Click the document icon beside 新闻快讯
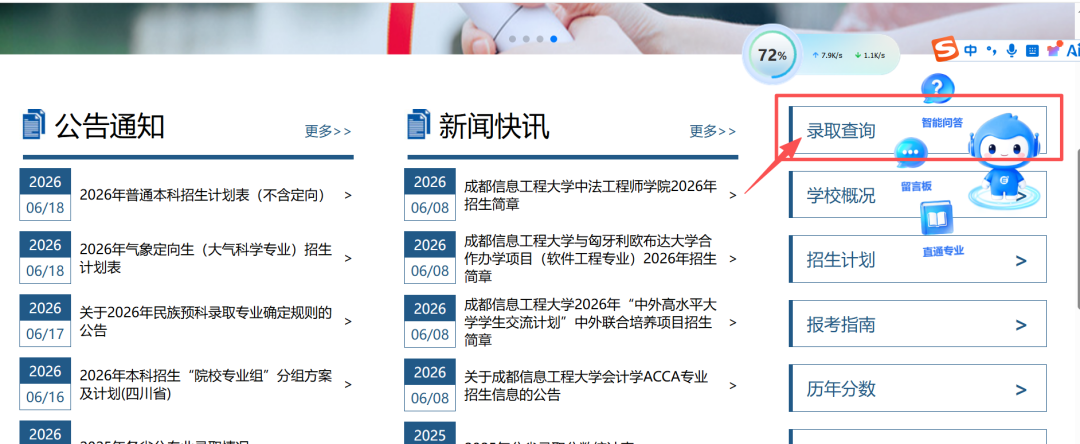Image resolution: width=1080 pixels, height=444 pixels. 419,125
